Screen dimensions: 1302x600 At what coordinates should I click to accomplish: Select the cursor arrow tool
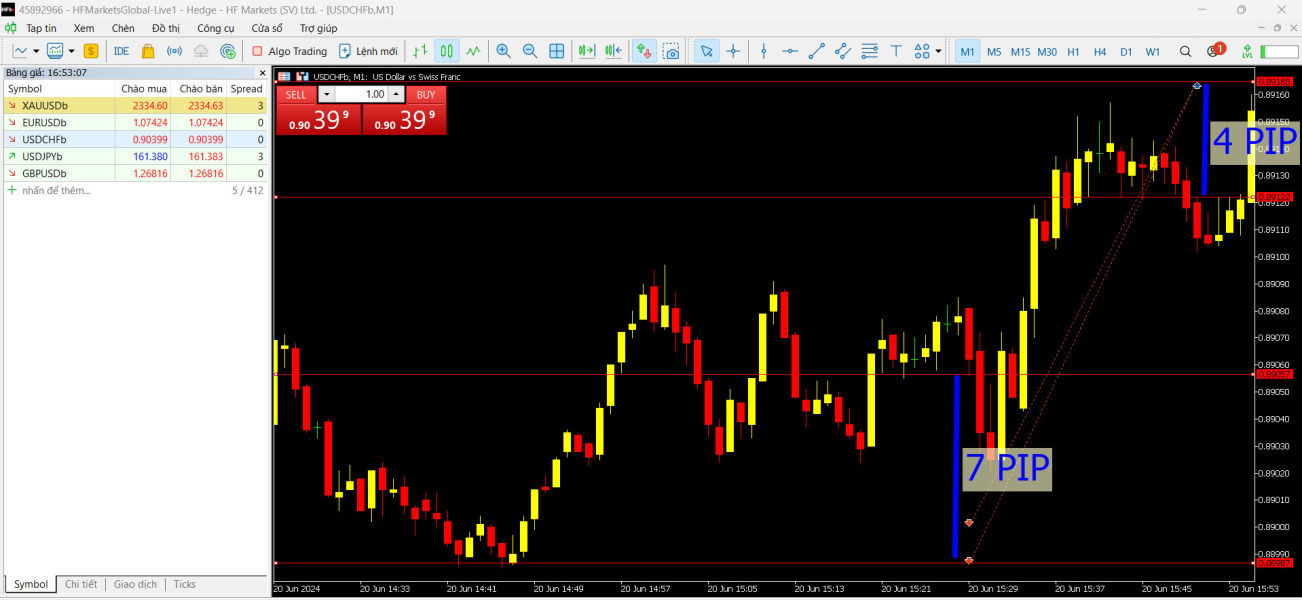(706, 51)
